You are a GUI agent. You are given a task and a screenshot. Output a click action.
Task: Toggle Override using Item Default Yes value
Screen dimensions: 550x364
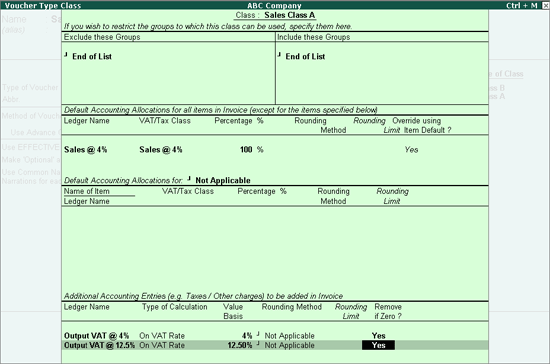411,150
